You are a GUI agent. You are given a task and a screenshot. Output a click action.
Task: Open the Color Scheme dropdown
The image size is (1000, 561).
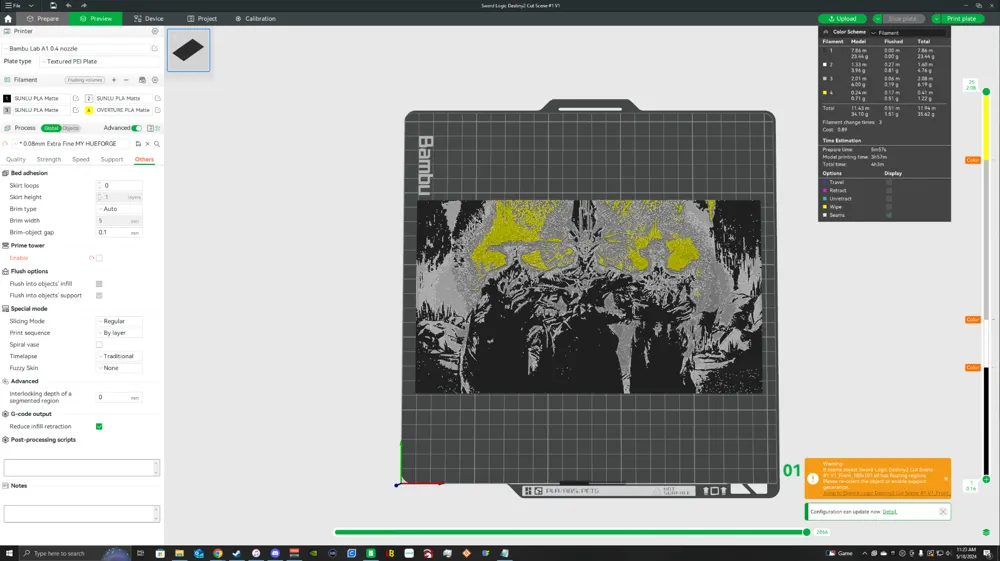[x=907, y=33]
